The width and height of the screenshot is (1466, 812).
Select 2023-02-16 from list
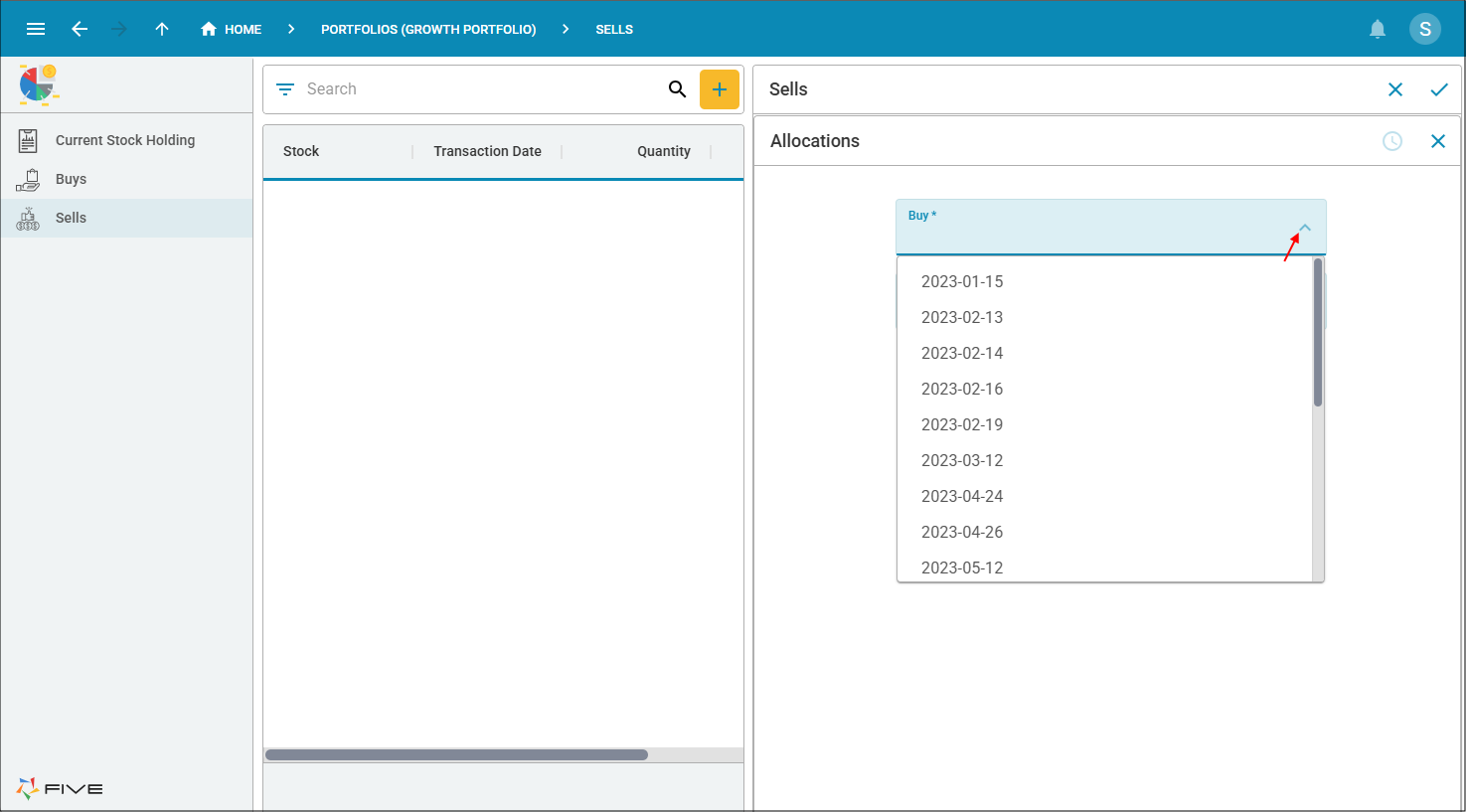pos(1104,389)
